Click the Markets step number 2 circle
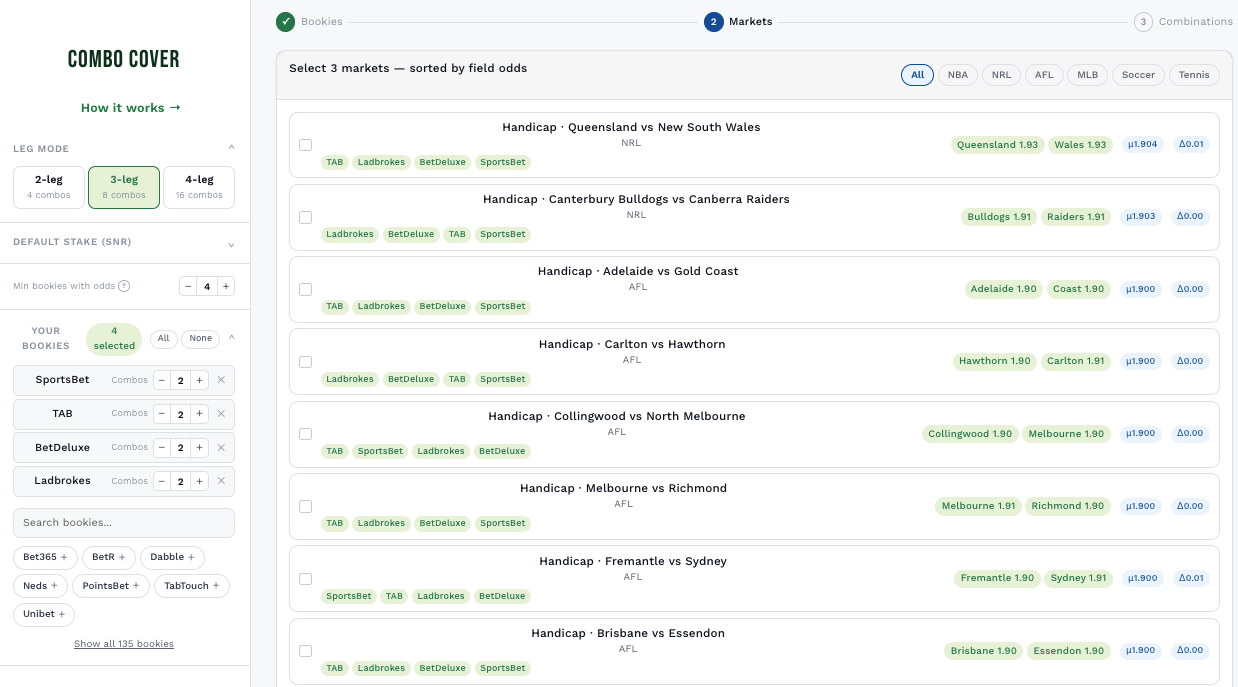The width and height of the screenshot is (1238, 687). tap(714, 22)
